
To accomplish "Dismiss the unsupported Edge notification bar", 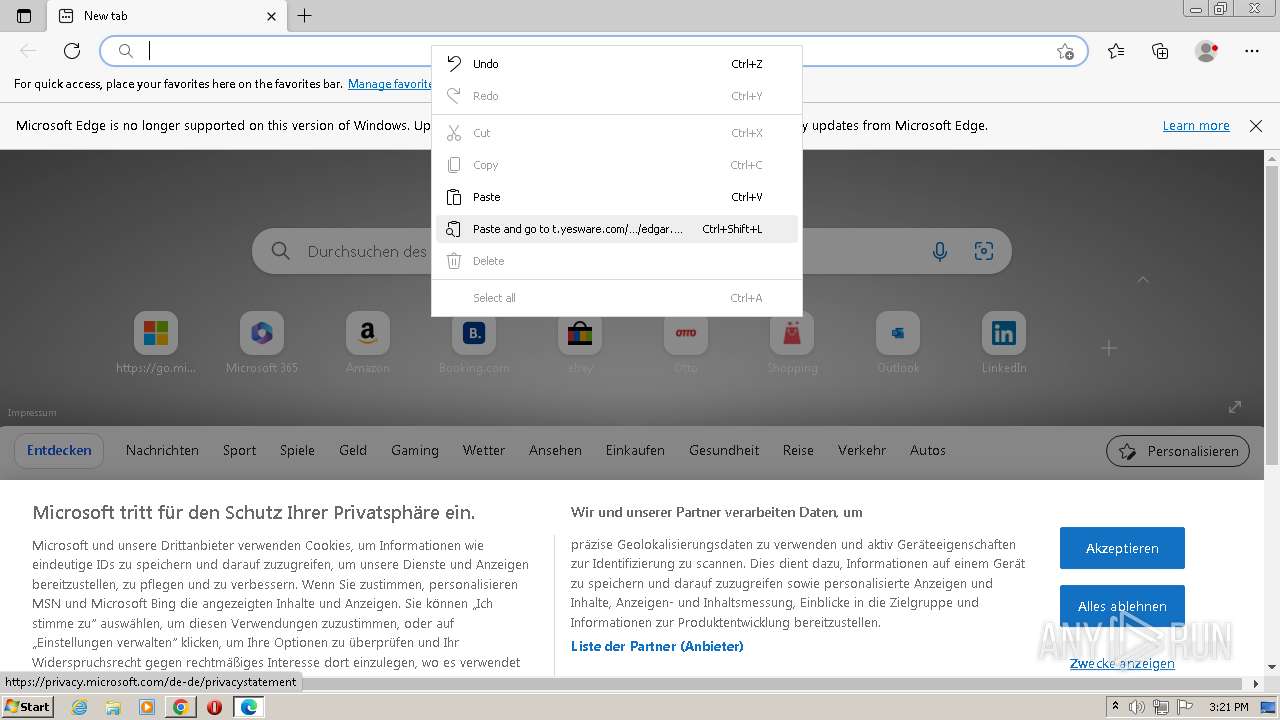I will pos(1256,126).
